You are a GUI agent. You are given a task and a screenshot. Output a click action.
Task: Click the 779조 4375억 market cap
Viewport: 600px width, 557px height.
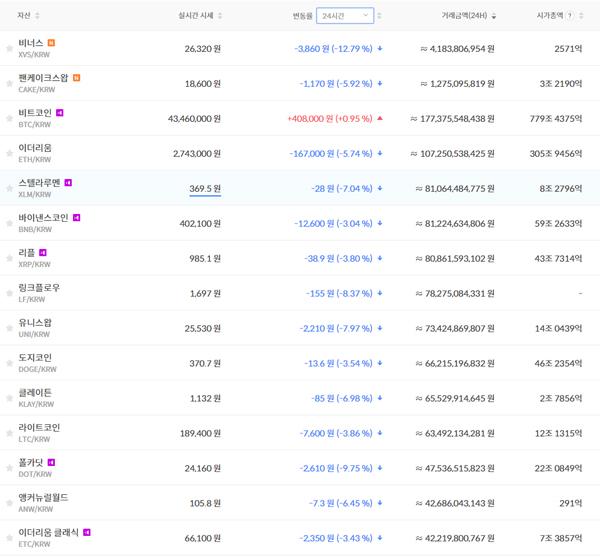556,119
